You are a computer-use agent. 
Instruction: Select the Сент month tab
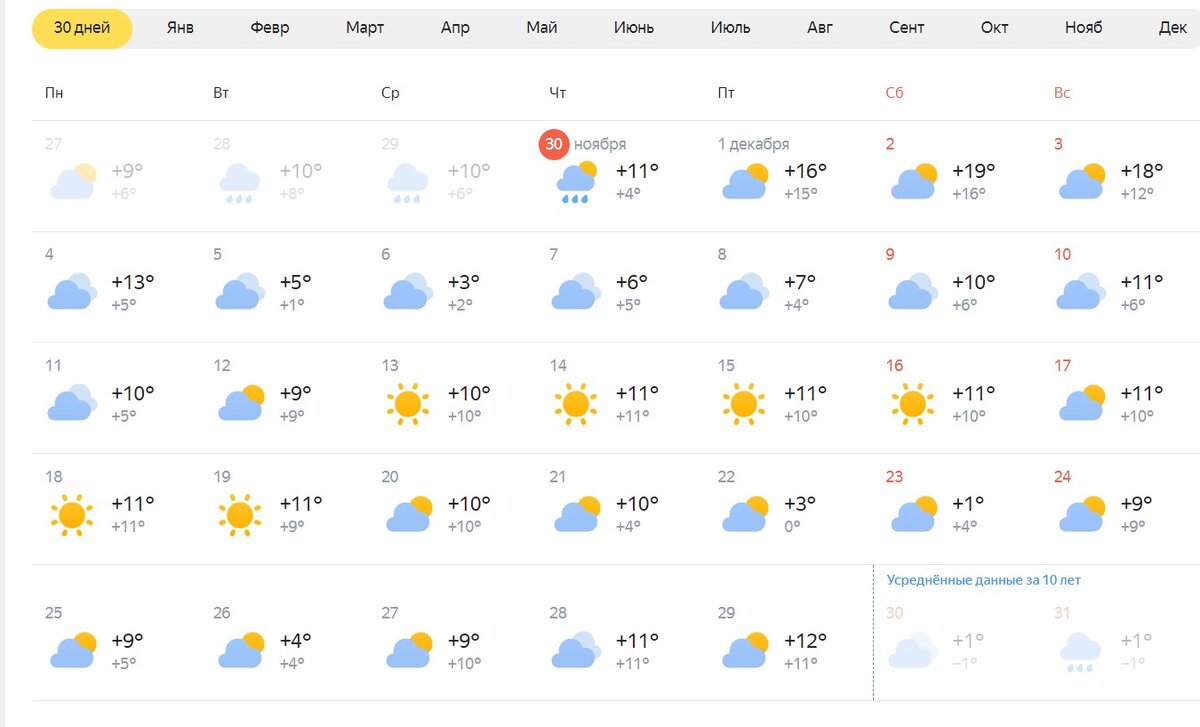coord(907,28)
